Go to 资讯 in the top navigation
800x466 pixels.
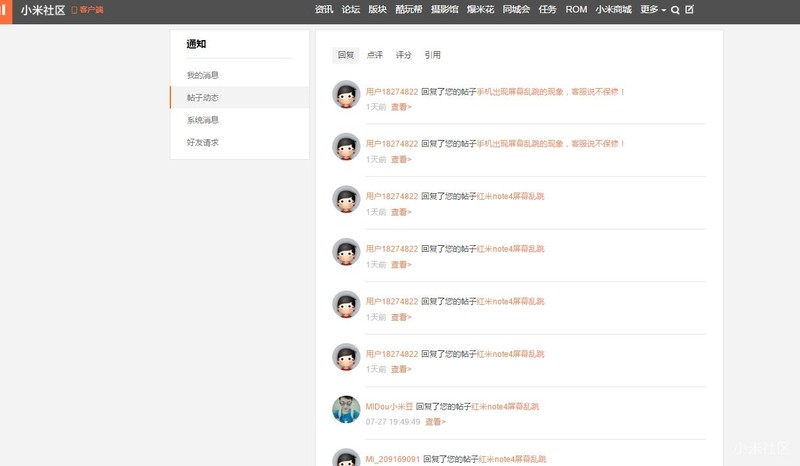(323, 9)
